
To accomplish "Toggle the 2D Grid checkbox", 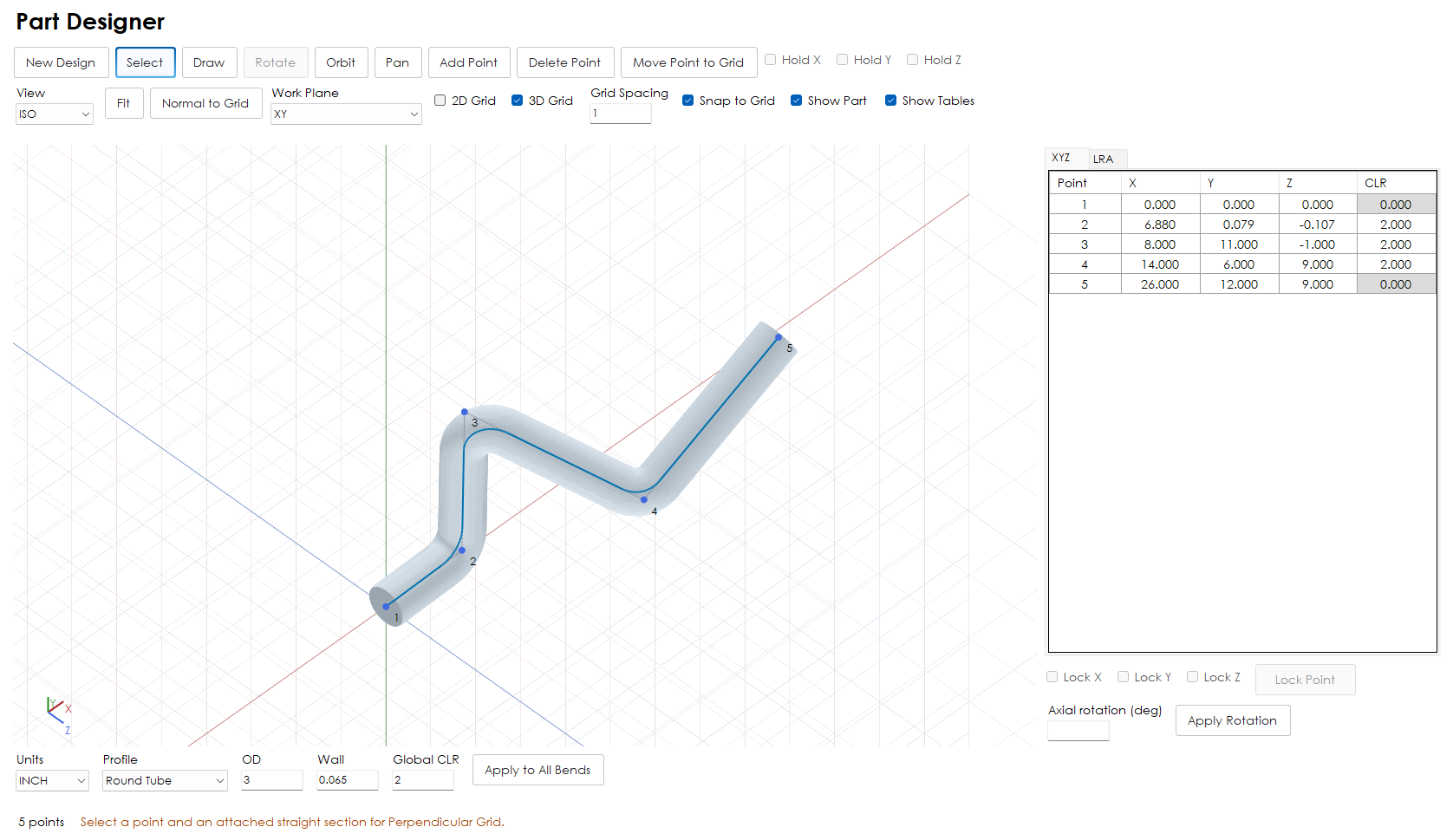I will 440,101.
